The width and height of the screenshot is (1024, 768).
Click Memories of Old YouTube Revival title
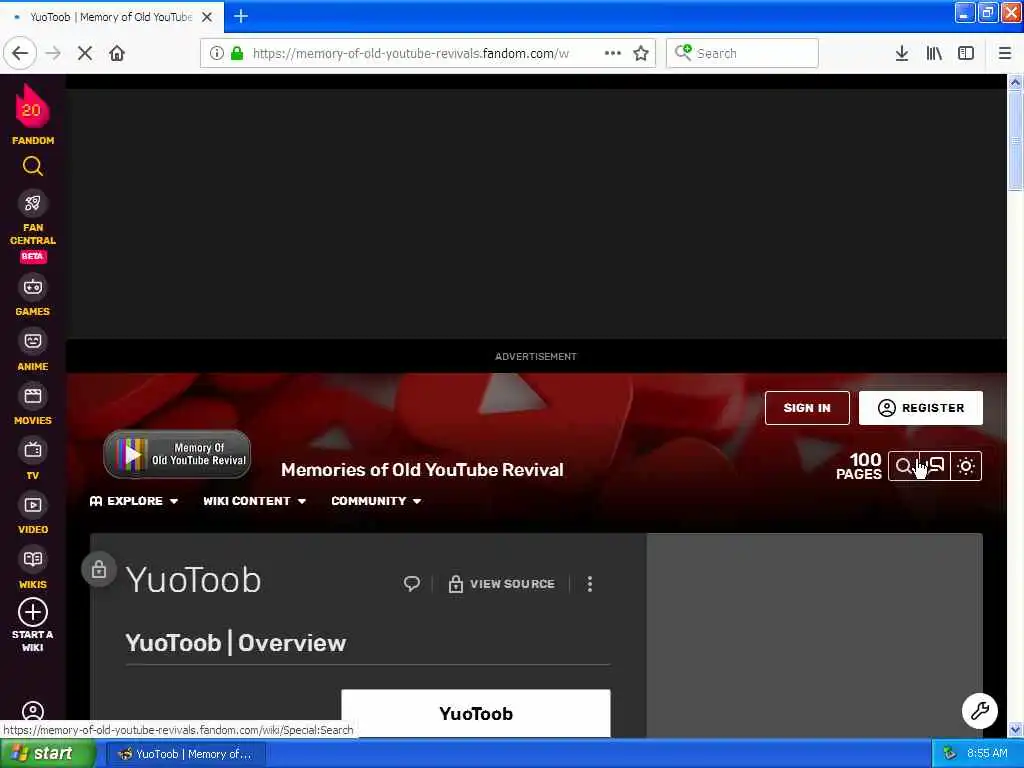[422, 470]
